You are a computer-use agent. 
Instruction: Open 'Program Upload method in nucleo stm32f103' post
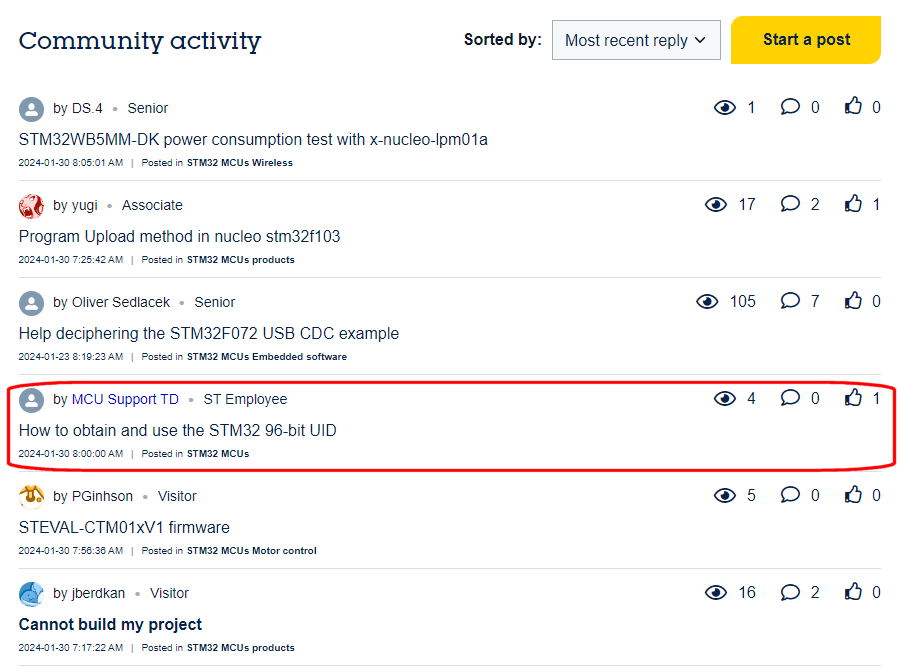point(180,237)
